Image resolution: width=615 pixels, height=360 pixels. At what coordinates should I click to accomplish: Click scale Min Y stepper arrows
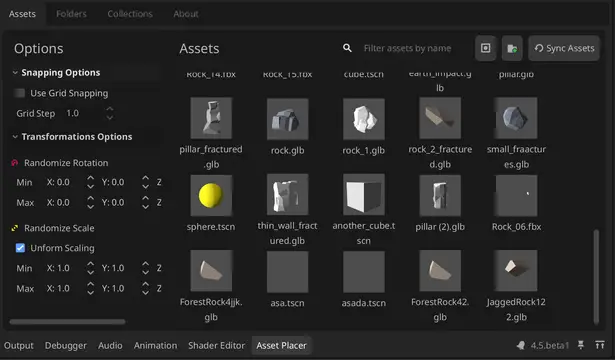click(145, 268)
